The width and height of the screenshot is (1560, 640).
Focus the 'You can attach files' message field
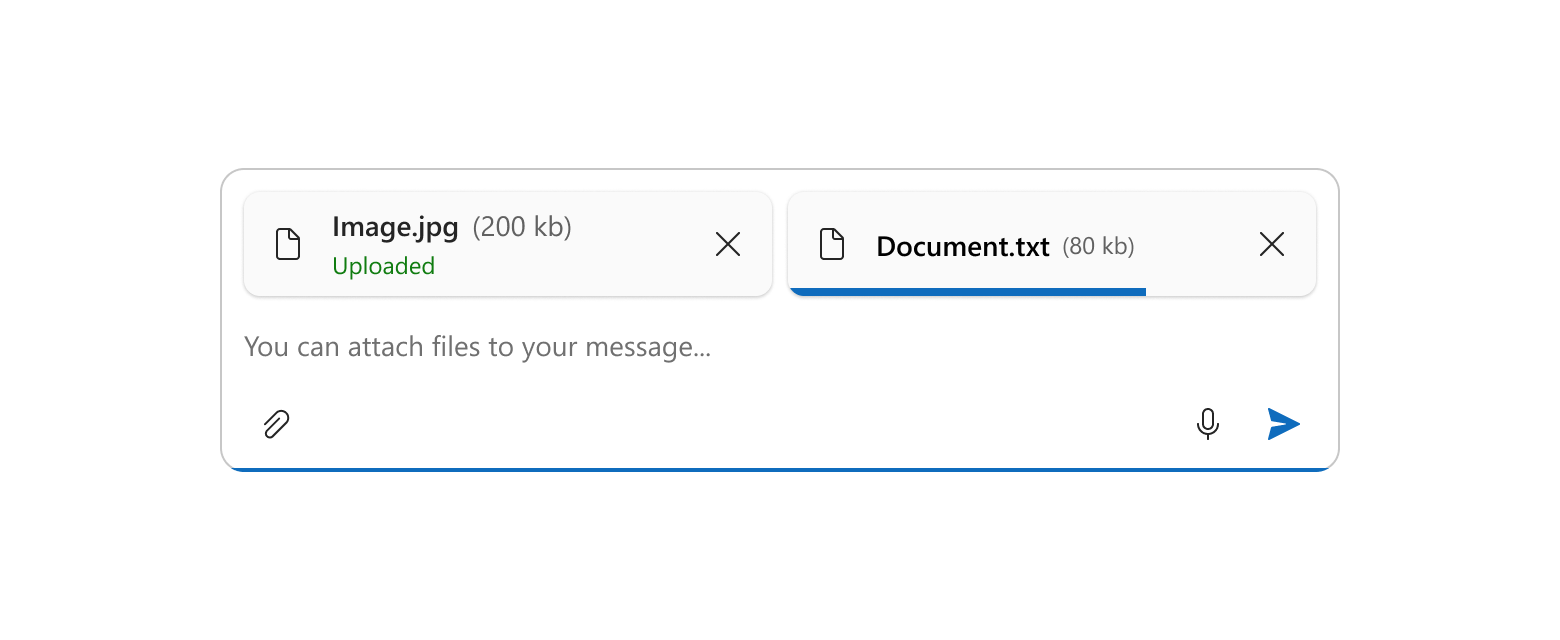click(x=780, y=347)
